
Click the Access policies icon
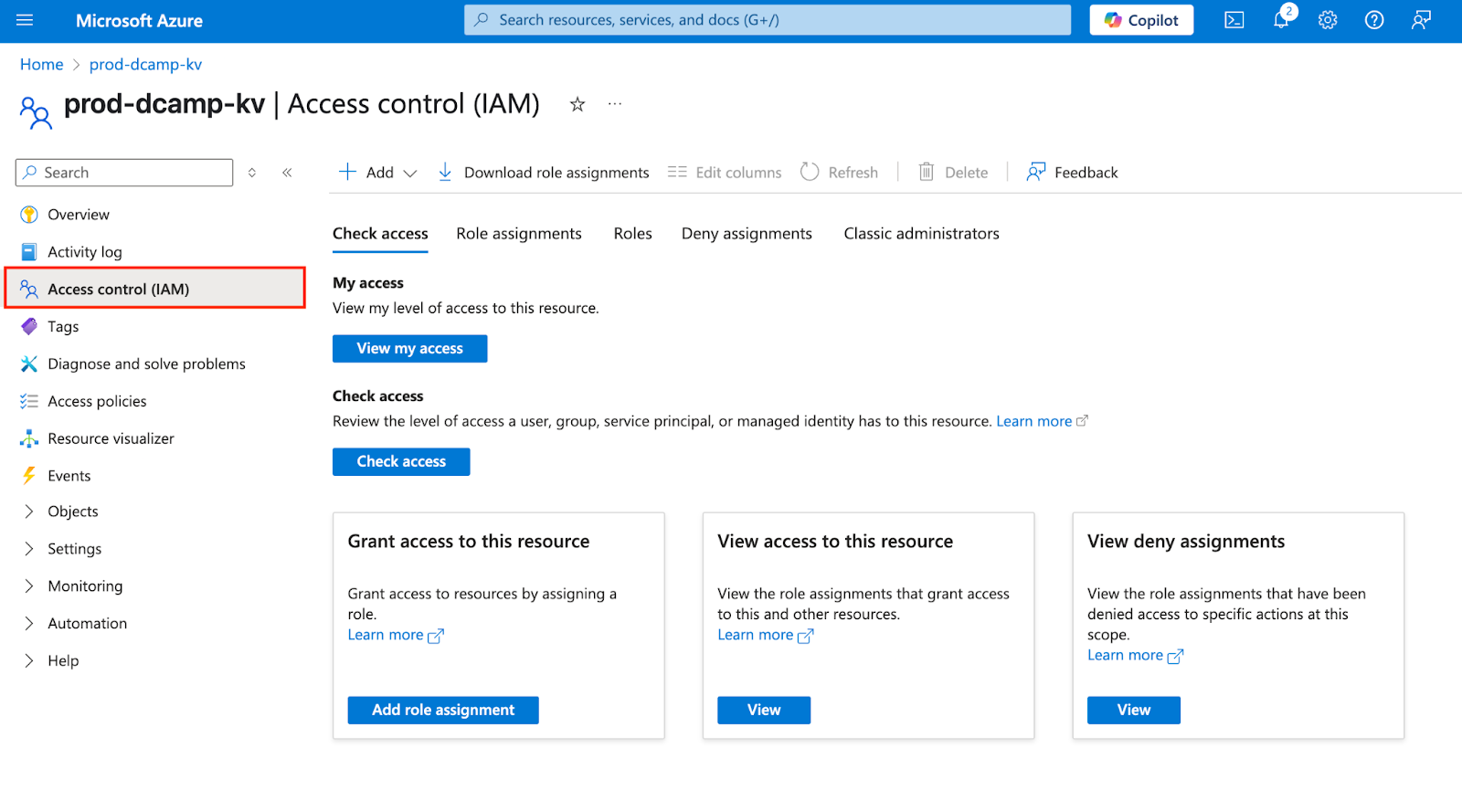29,401
